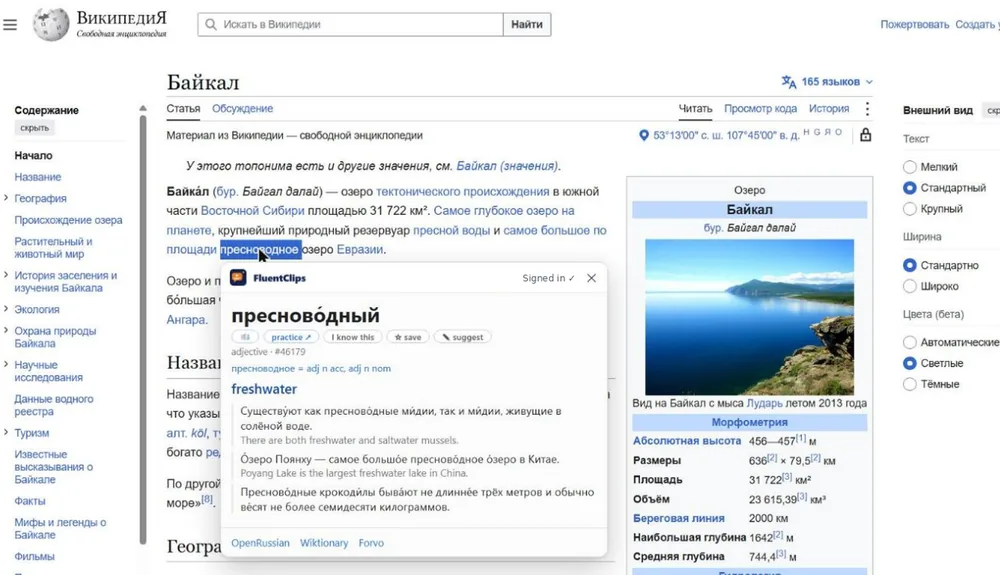Open the История tab
The image size is (1000, 575).
click(x=828, y=109)
